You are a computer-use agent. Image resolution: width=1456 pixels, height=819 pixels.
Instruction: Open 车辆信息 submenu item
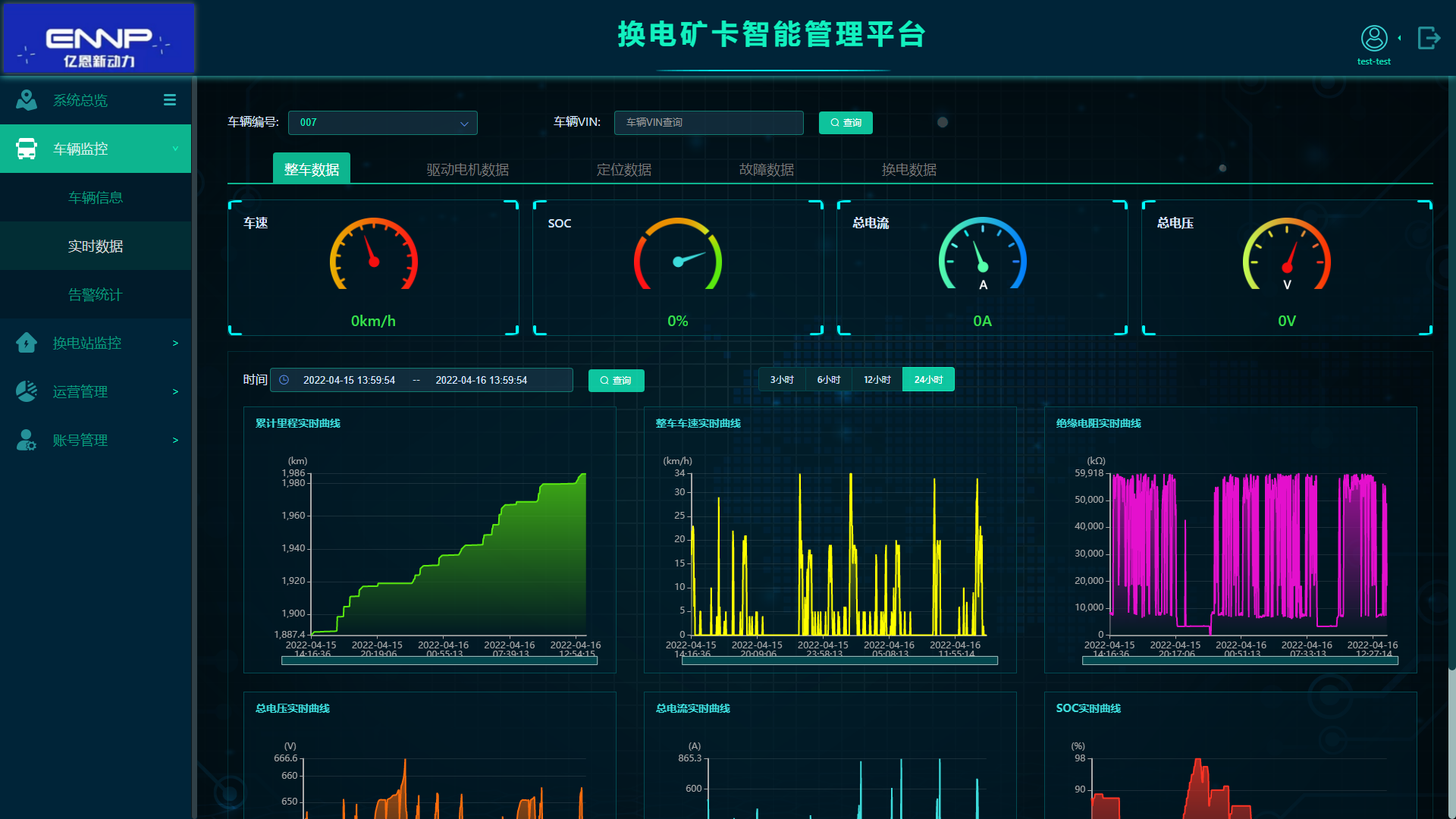[96, 197]
